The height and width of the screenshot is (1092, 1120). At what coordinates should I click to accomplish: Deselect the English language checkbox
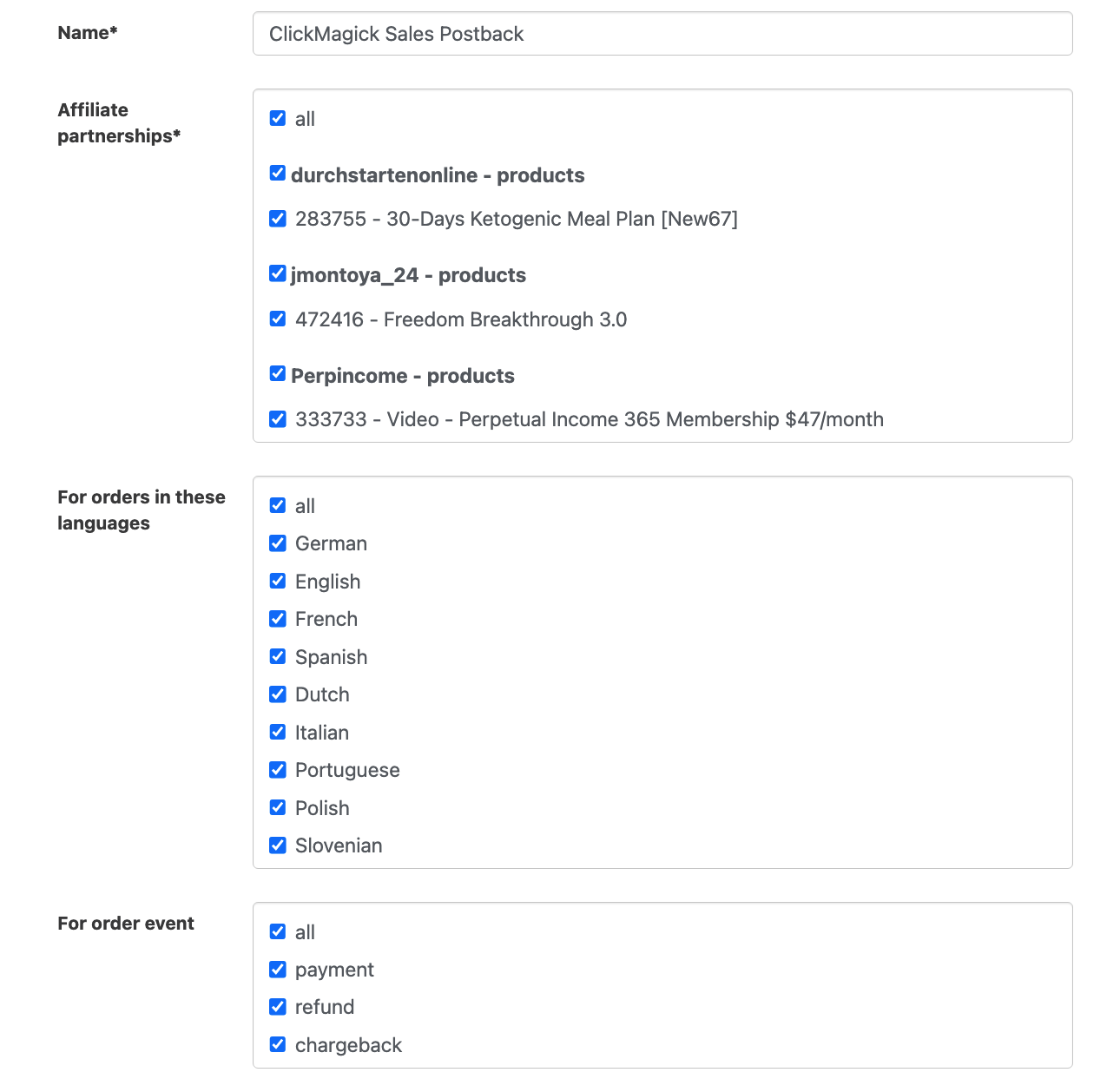coord(278,581)
